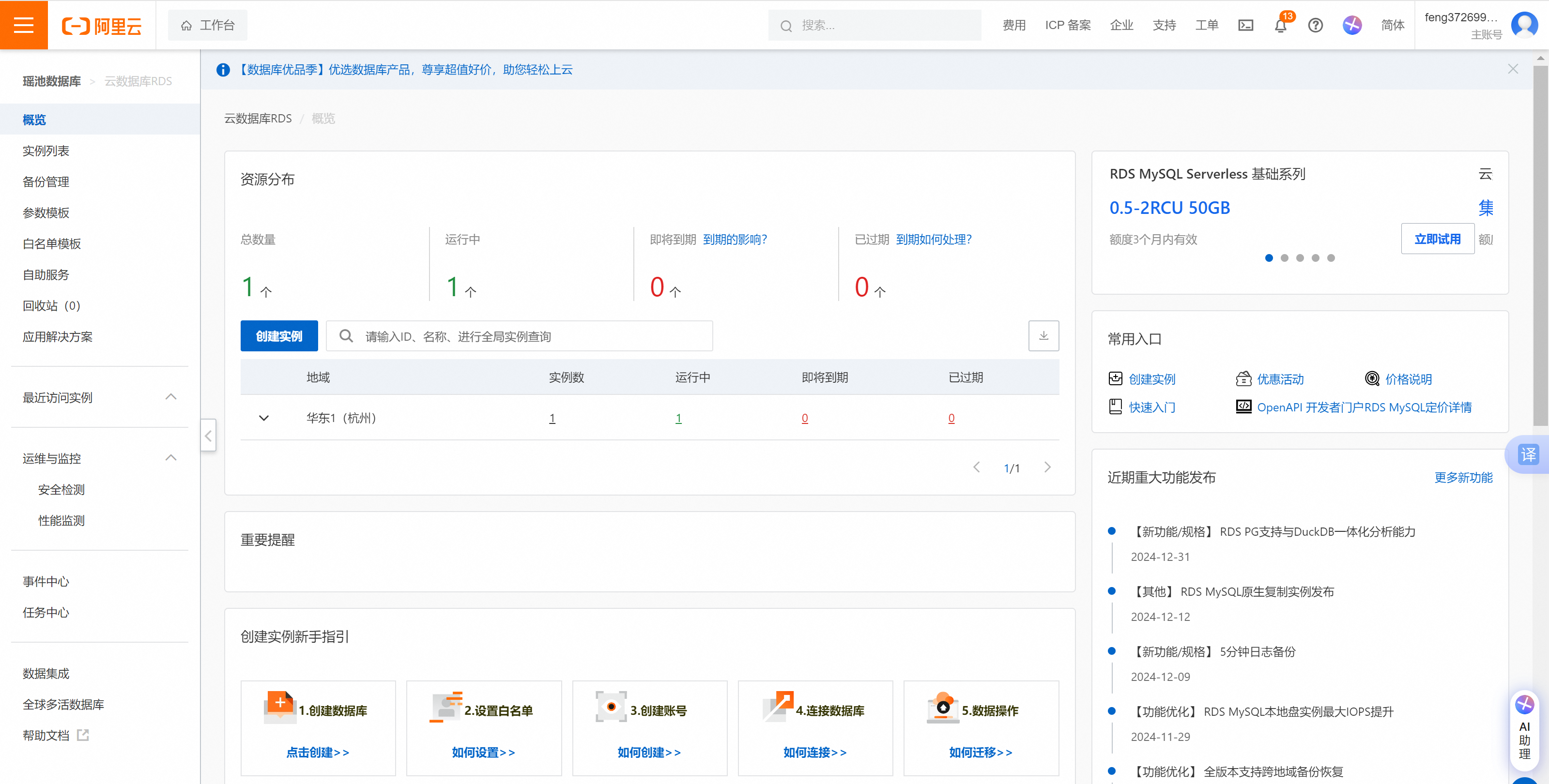
Task: Click the 快速入门 book icon
Action: point(1116,407)
